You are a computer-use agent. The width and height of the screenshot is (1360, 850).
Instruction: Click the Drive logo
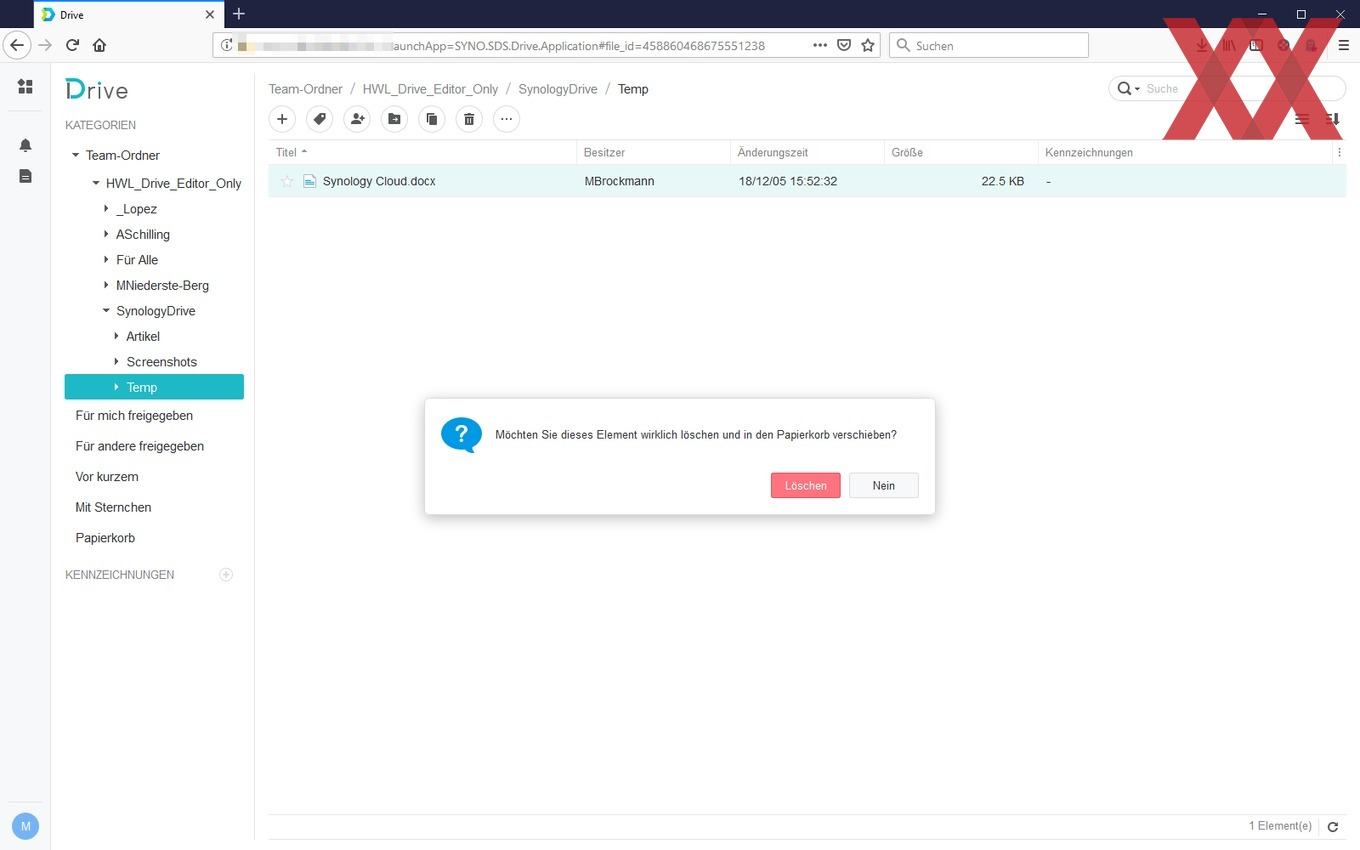pos(96,89)
